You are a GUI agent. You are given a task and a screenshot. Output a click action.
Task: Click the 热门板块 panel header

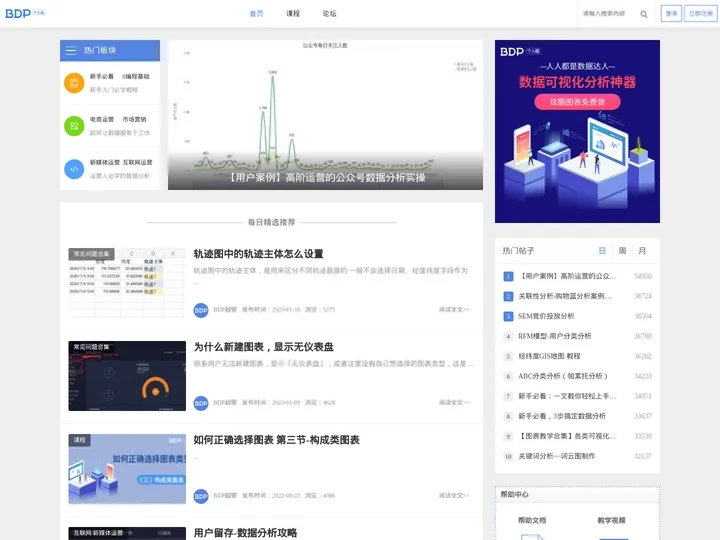coord(110,51)
